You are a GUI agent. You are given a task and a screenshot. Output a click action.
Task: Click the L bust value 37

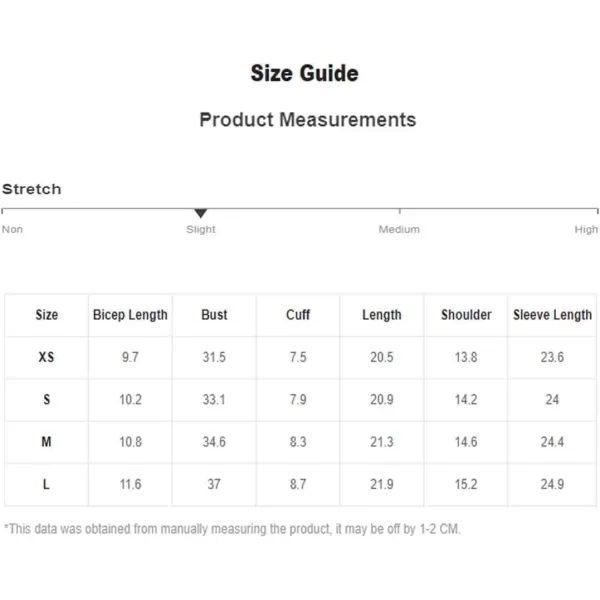(214, 484)
